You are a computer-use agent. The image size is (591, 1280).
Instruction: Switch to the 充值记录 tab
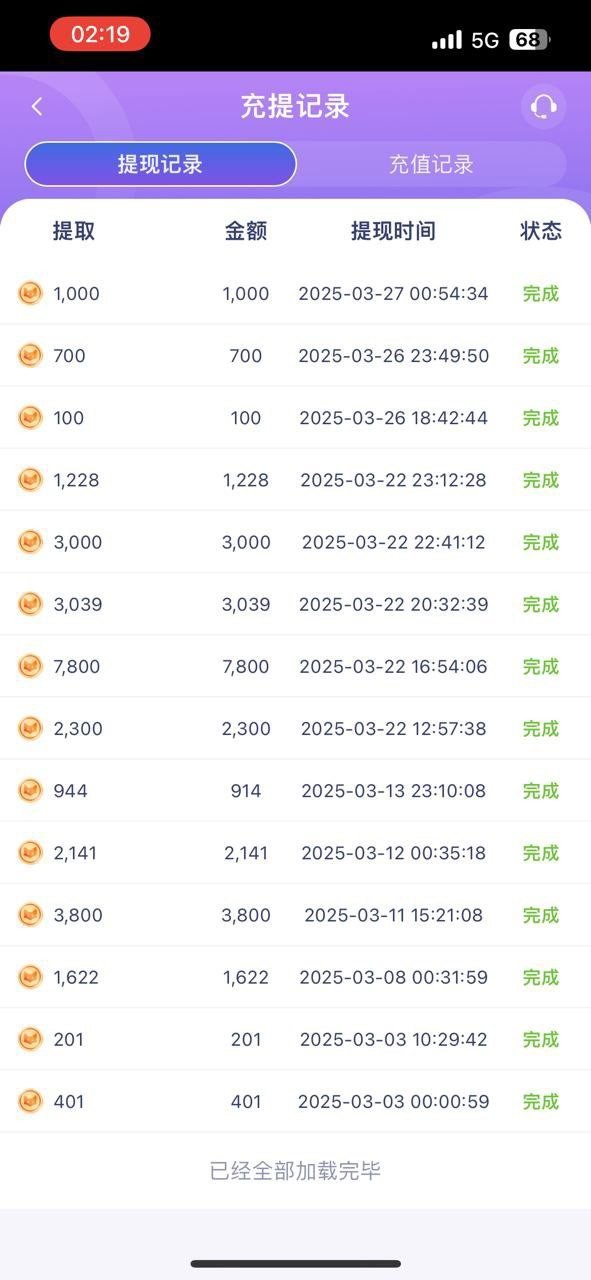[431, 164]
